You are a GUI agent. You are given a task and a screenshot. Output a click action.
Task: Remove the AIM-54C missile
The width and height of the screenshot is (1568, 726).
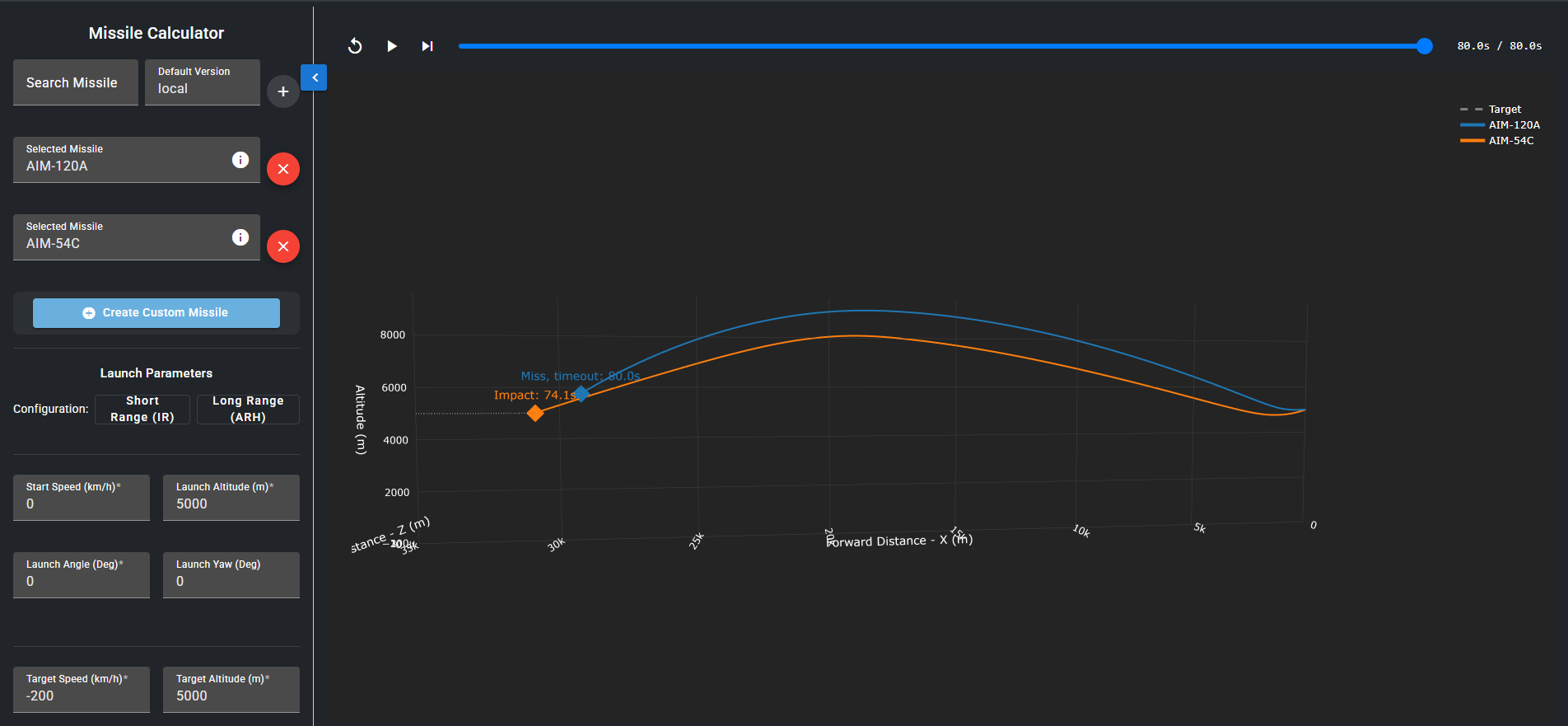[x=283, y=246]
